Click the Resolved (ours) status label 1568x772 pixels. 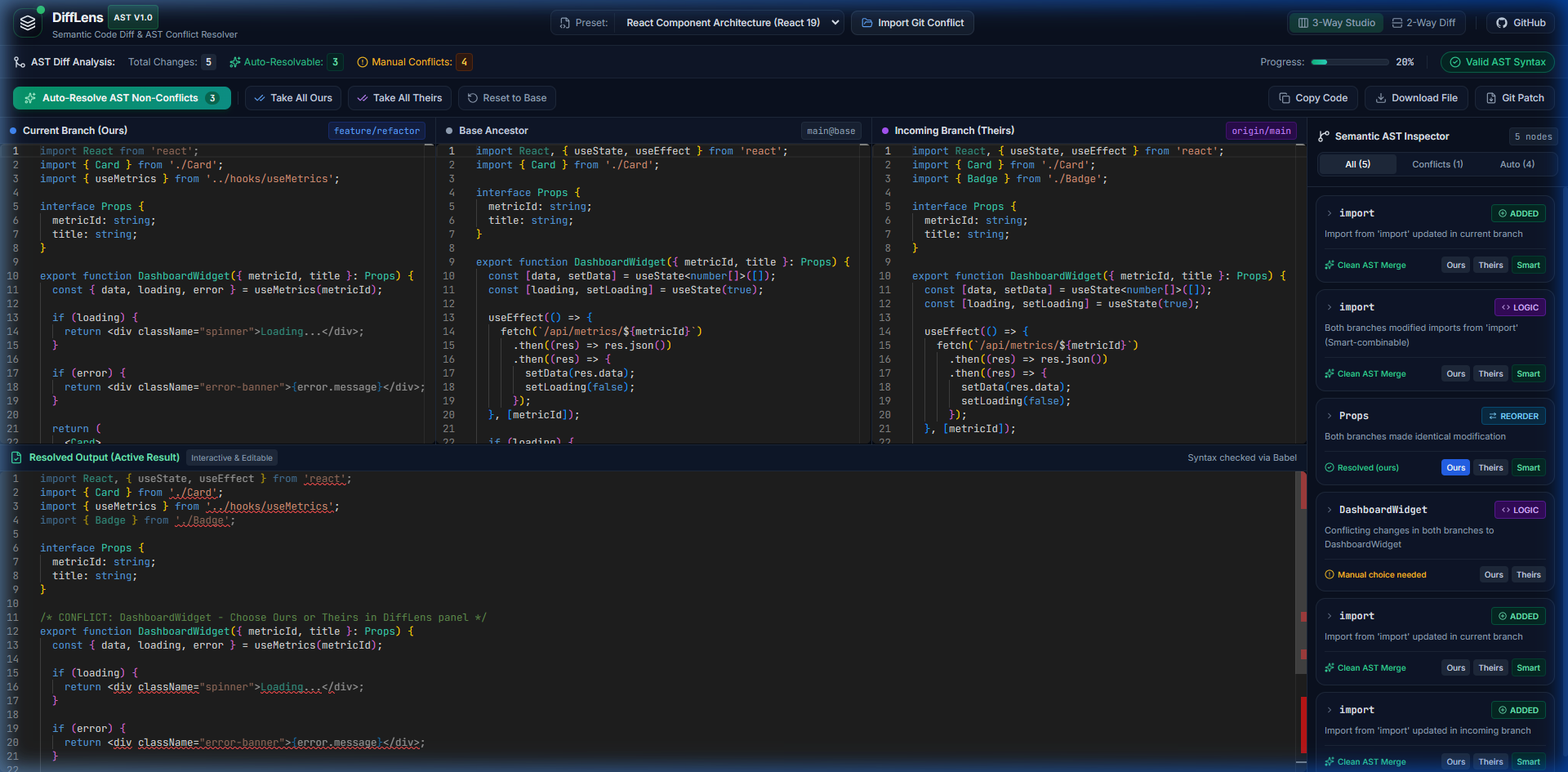coord(1361,467)
